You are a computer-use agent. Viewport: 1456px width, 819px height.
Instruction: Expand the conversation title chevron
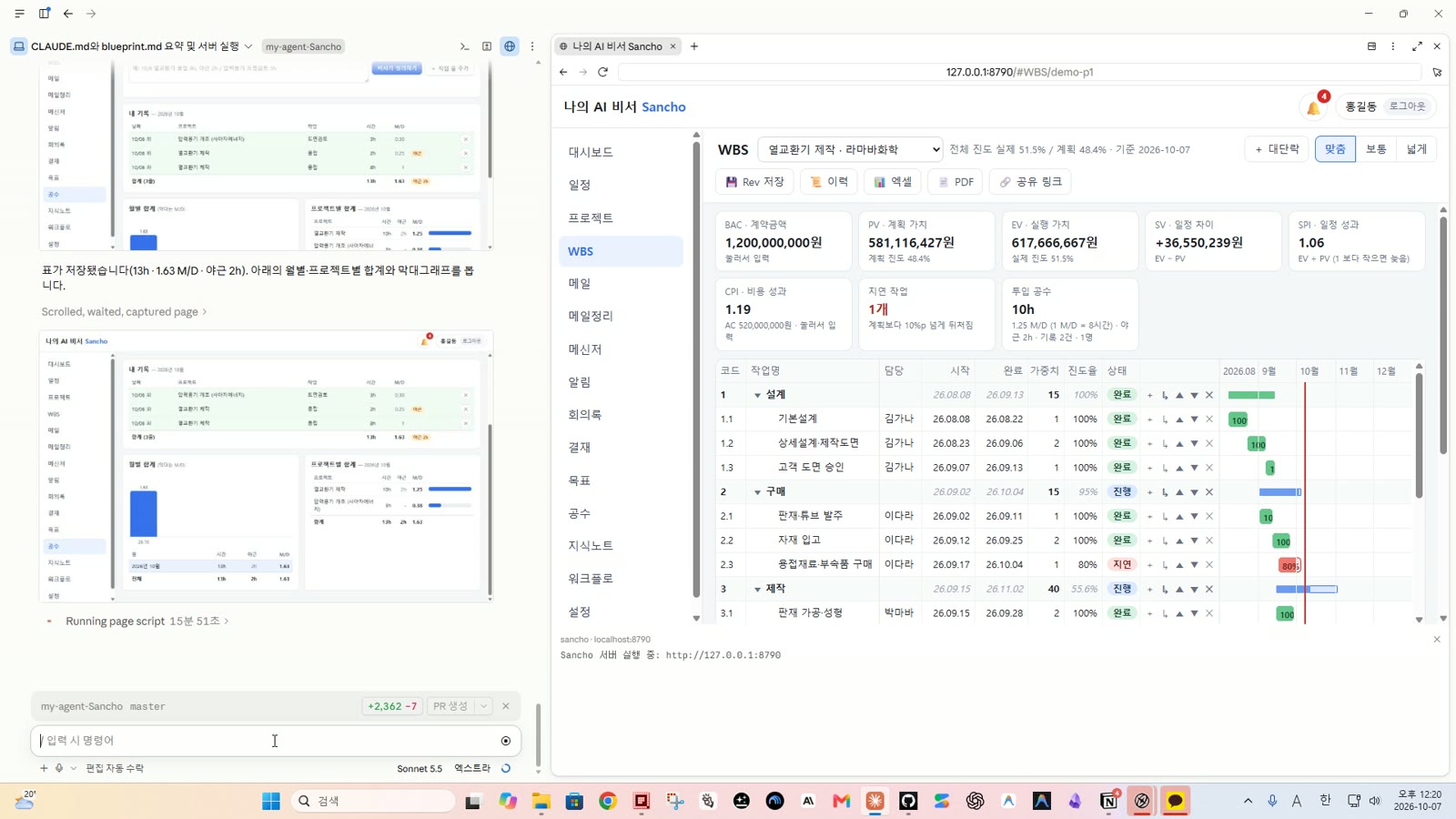pyautogui.click(x=248, y=46)
